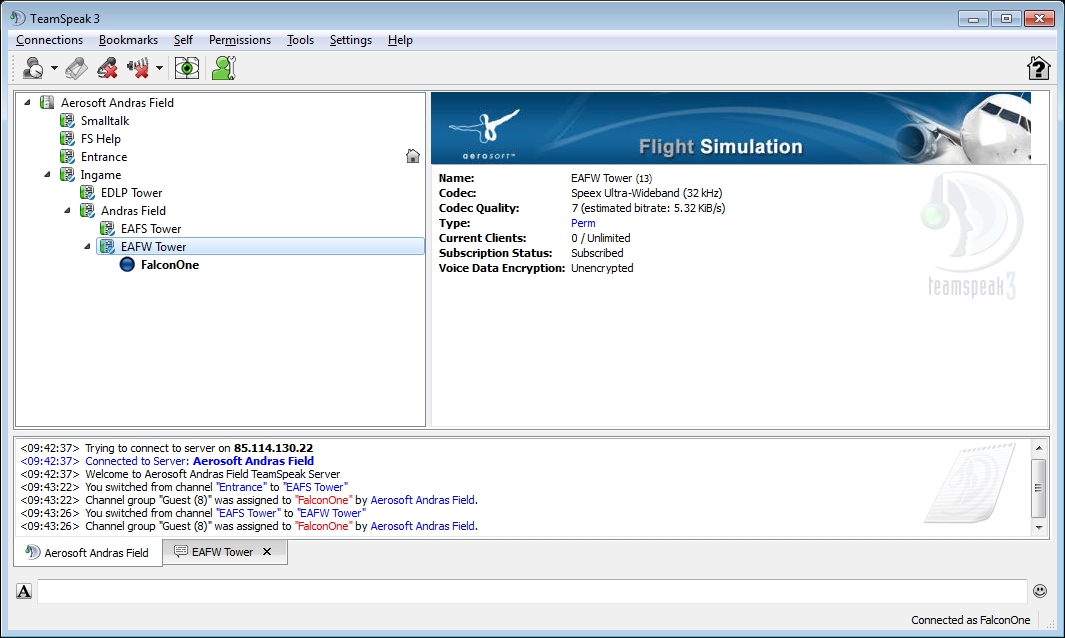Click the chat message input field
1065x638 pixels.
[532, 591]
